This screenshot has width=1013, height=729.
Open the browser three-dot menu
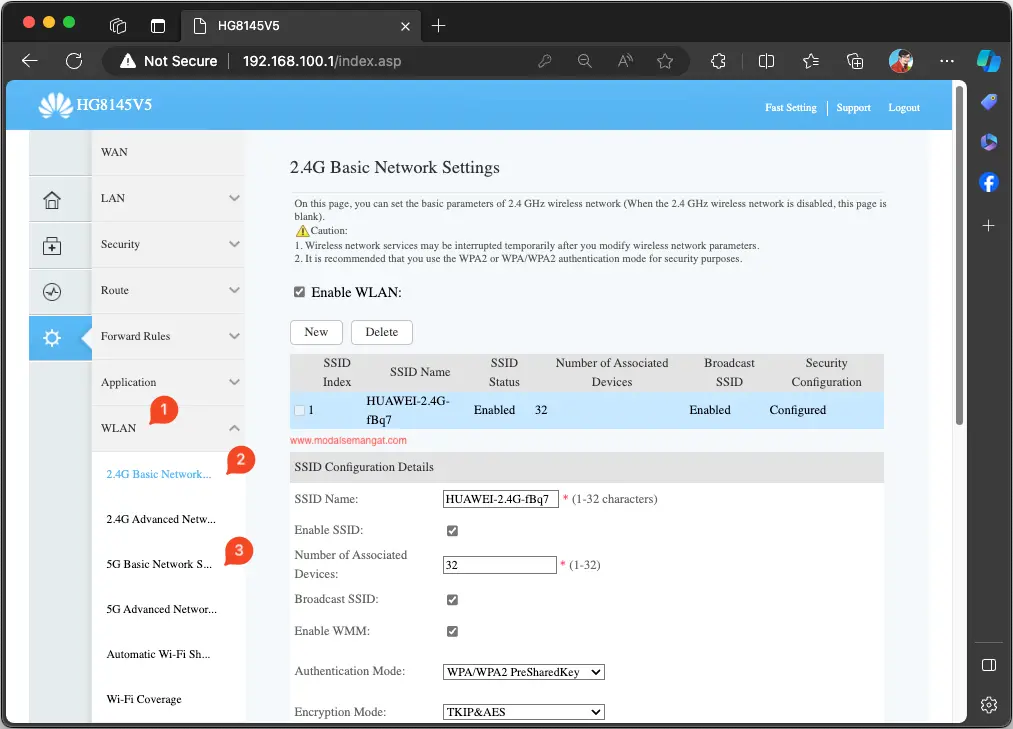tap(946, 61)
